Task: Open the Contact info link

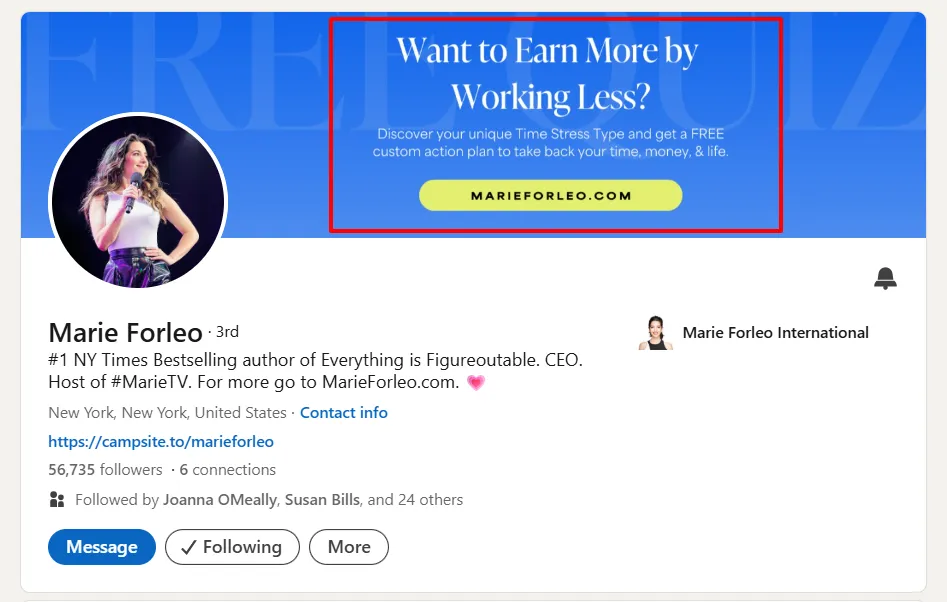Action: (343, 413)
